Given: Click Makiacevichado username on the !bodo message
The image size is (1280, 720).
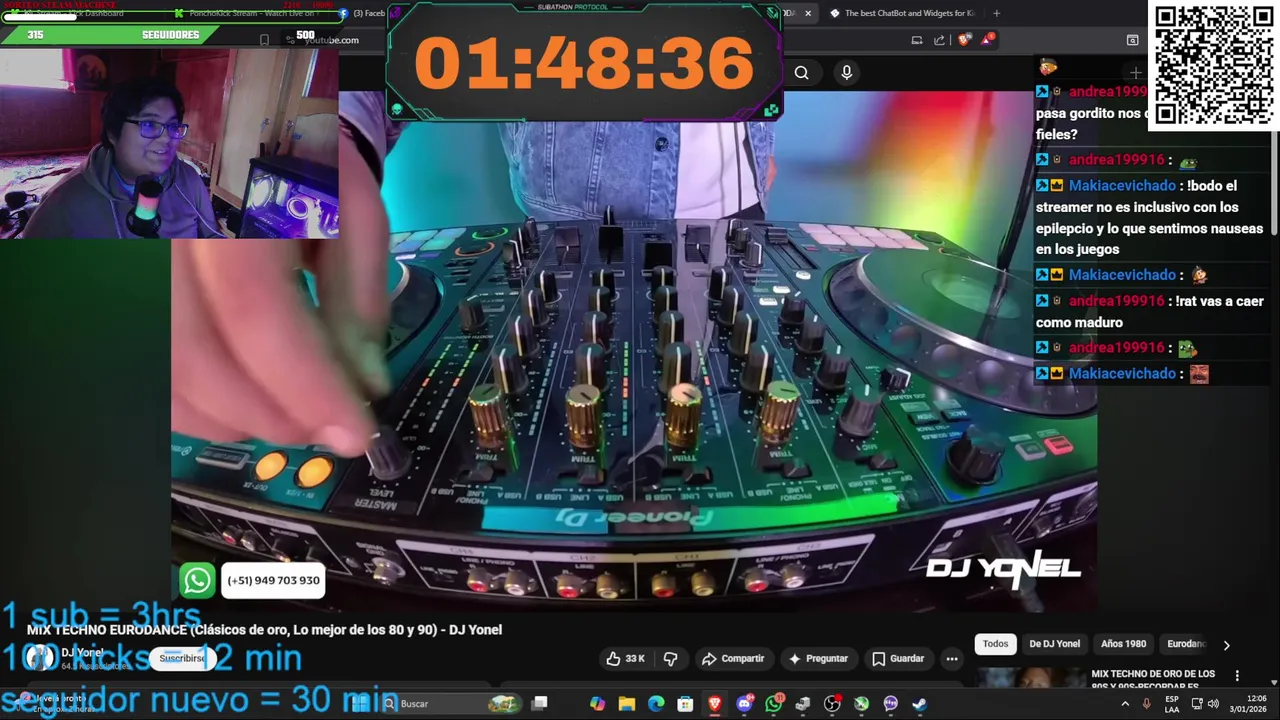Looking at the screenshot, I should pyautogui.click(x=1122, y=186).
